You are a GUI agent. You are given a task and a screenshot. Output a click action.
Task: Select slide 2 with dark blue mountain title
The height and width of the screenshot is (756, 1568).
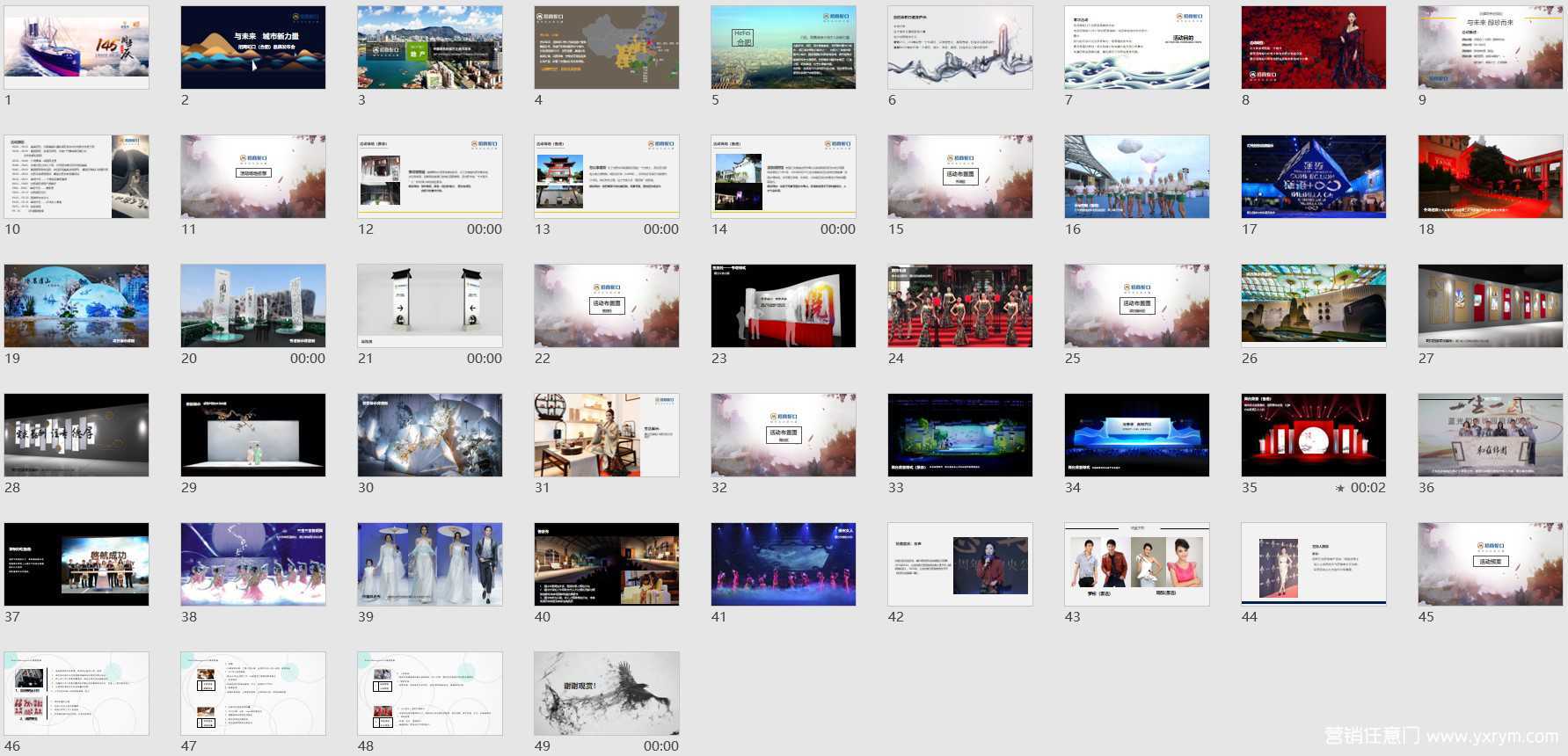253,47
